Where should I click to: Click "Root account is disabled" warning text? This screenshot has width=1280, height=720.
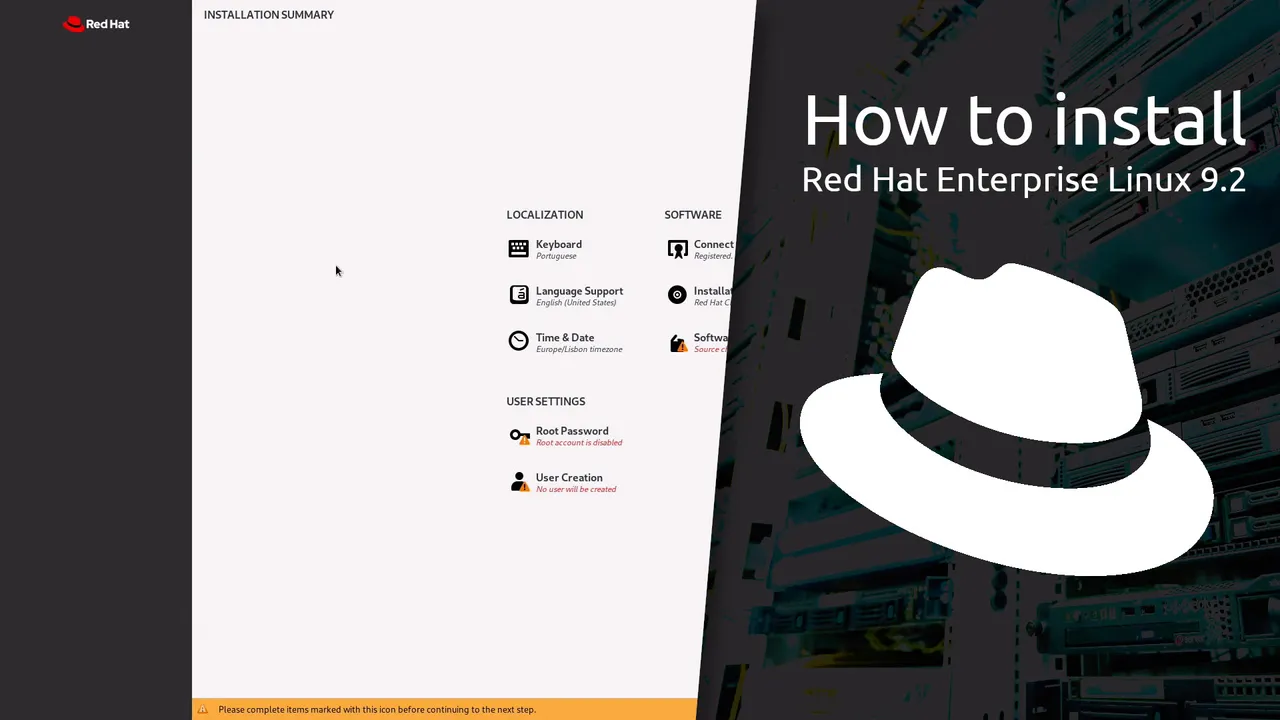tap(579, 442)
